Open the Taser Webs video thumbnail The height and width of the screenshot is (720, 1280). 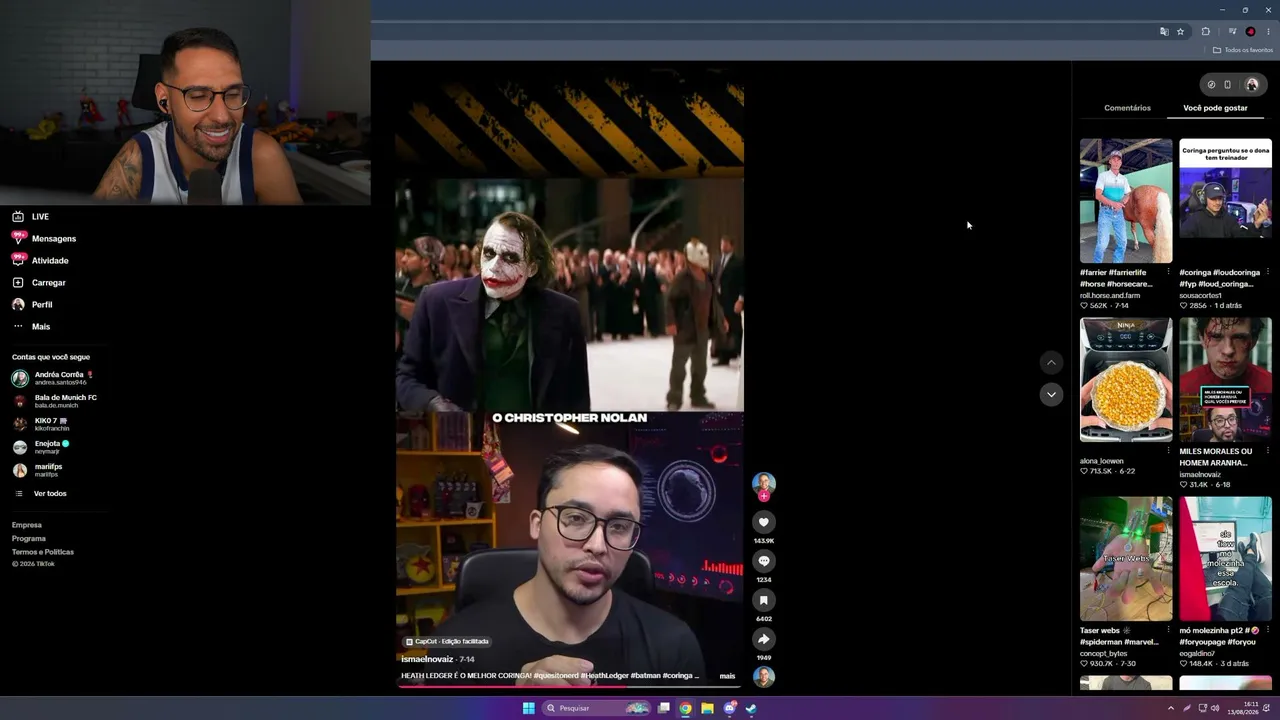point(1126,559)
